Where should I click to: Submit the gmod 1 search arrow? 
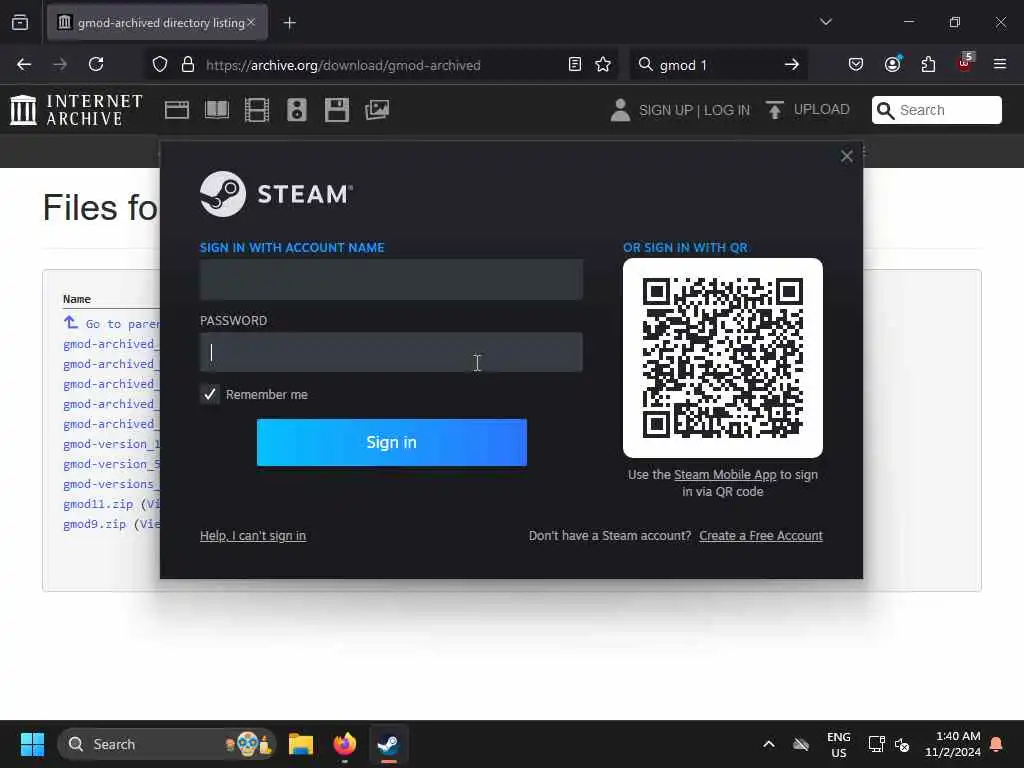point(792,64)
